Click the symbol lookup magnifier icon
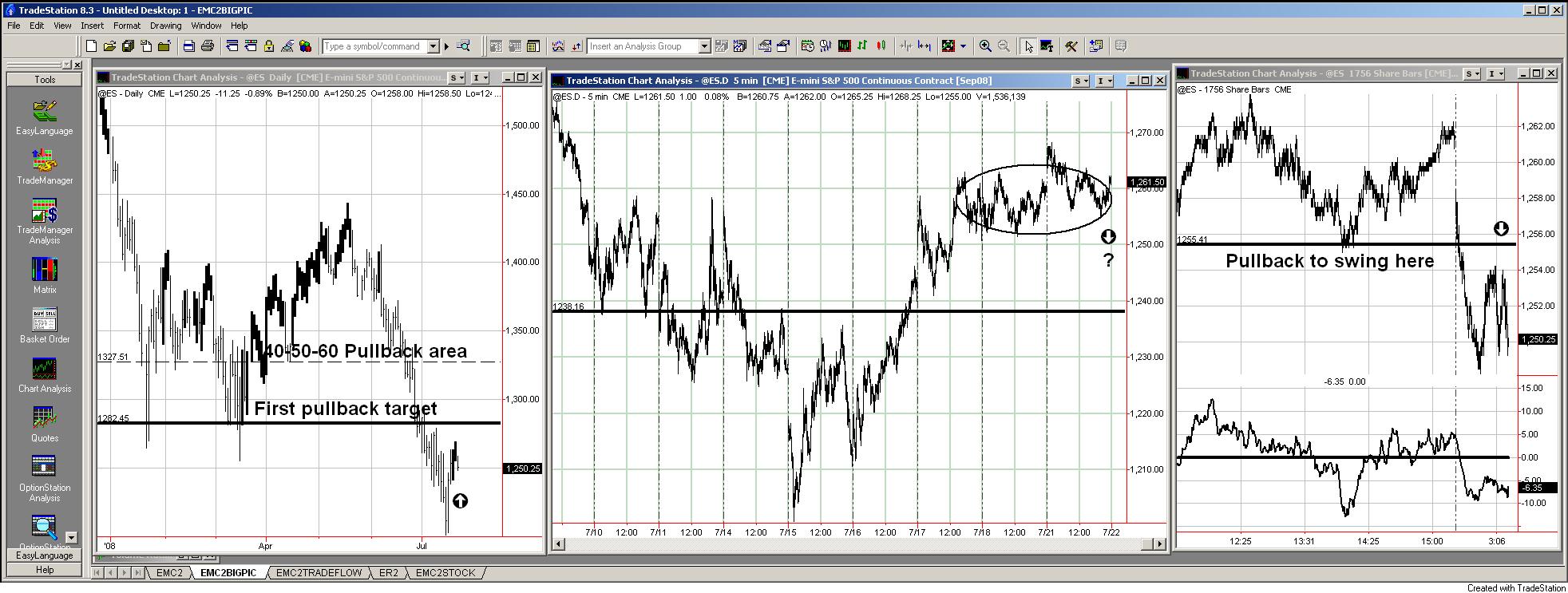This screenshot has width=1568, height=593. [x=463, y=46]
